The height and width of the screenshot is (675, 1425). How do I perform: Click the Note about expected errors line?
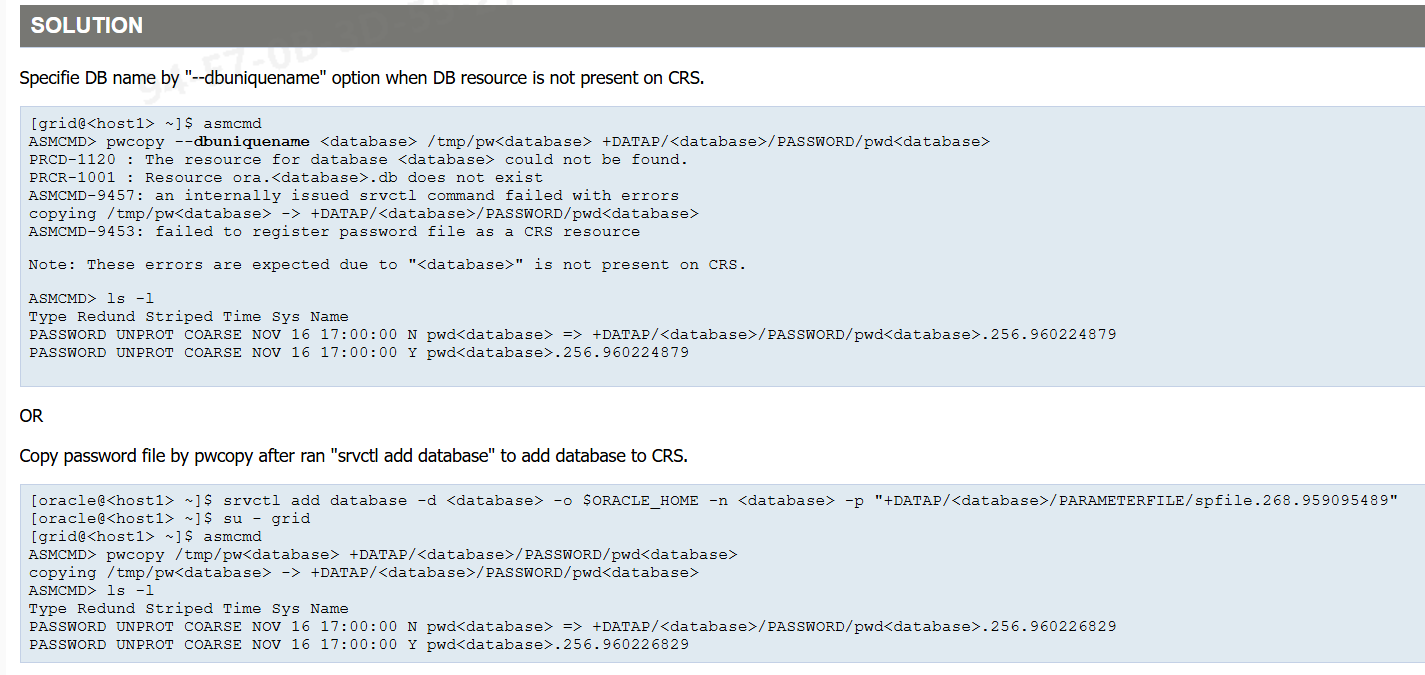click(x=387, y=265)
